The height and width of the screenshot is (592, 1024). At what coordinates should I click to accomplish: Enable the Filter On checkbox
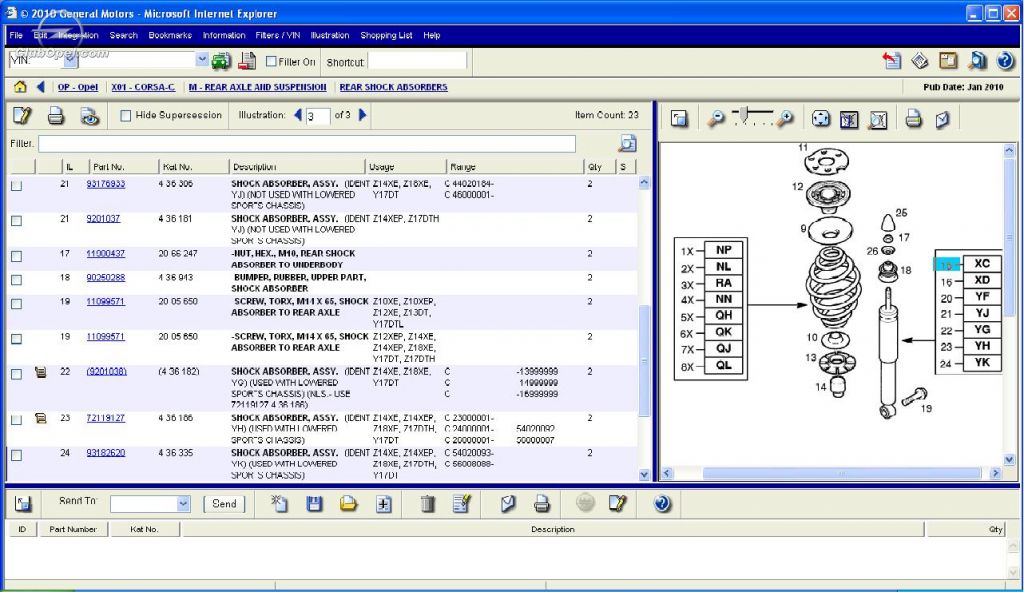pos(272,61)
